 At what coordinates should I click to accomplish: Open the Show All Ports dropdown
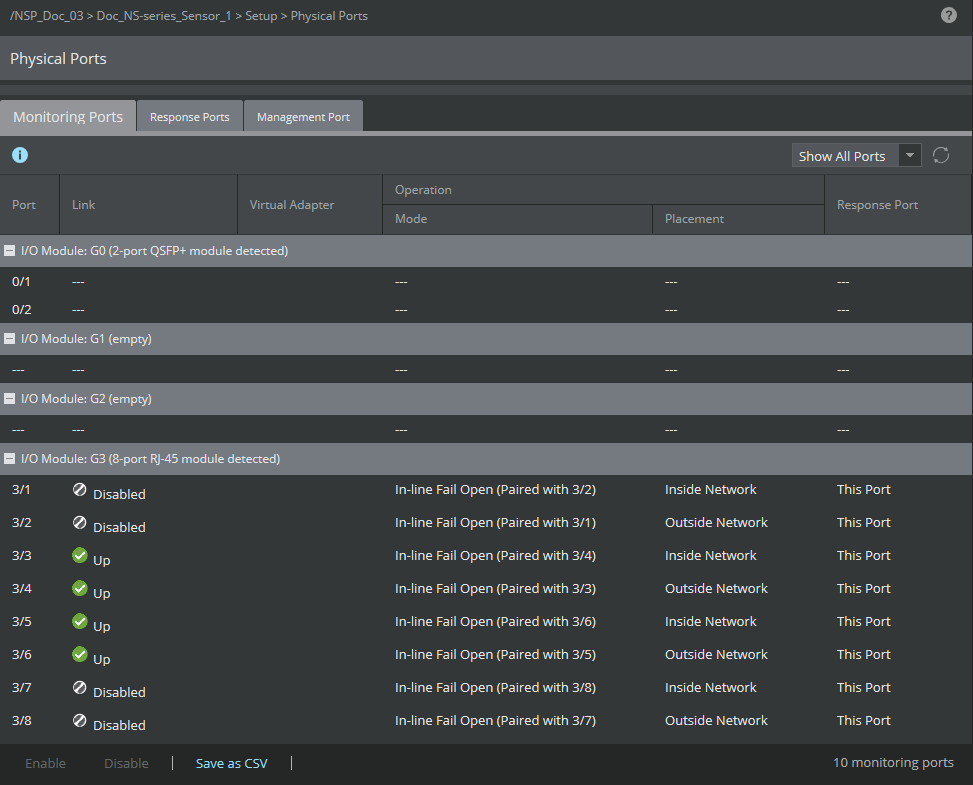856,156
